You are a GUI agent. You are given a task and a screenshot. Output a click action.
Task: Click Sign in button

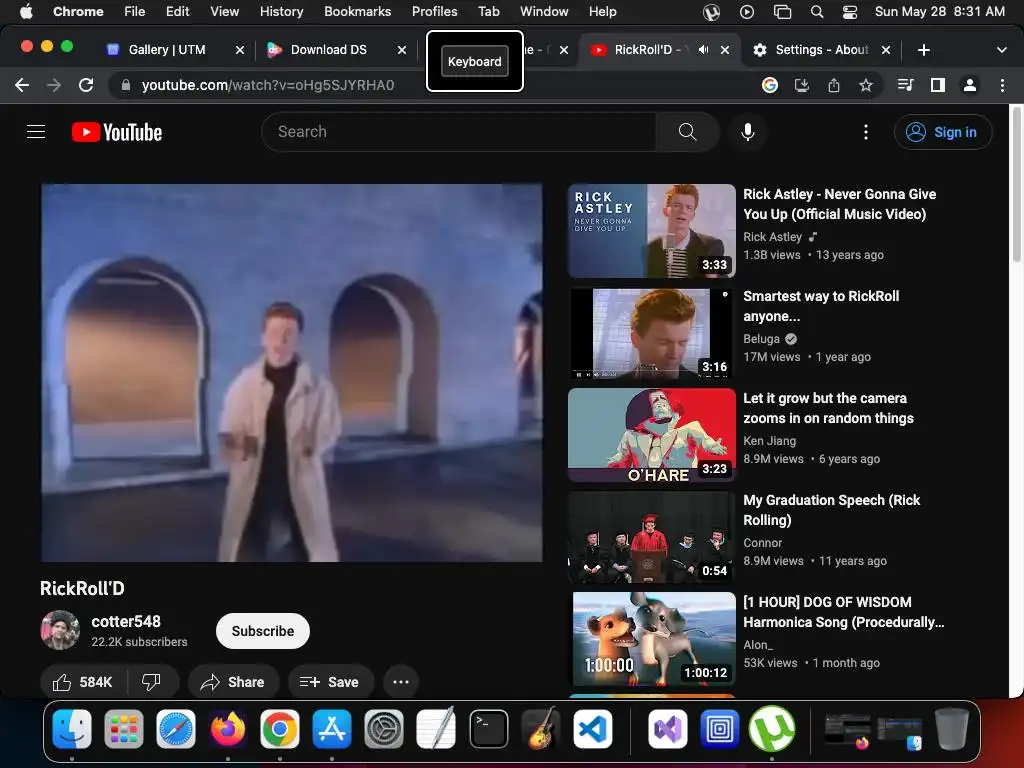point(943,132)
